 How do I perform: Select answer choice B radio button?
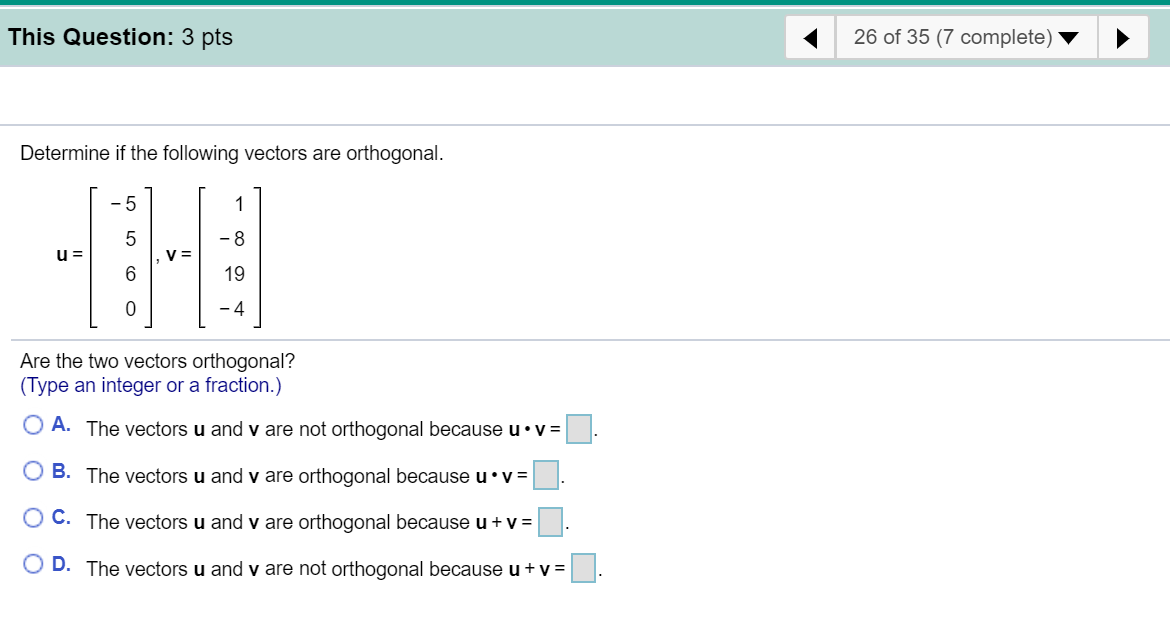(32, 469)
